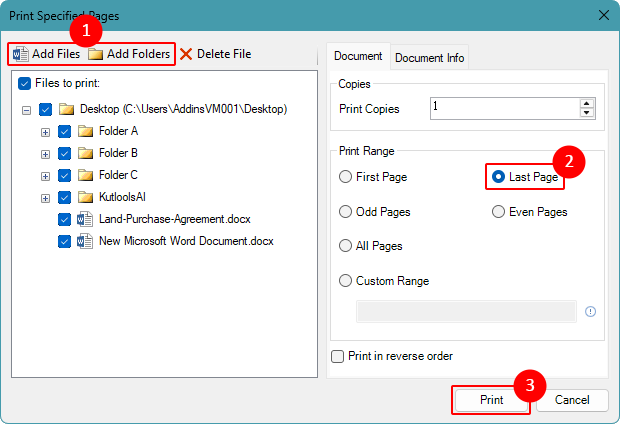This screenshot has height=424, width=620.
Task: Select the Folder B tree row text
Action: pyautogui.click(x=118, y=153)
